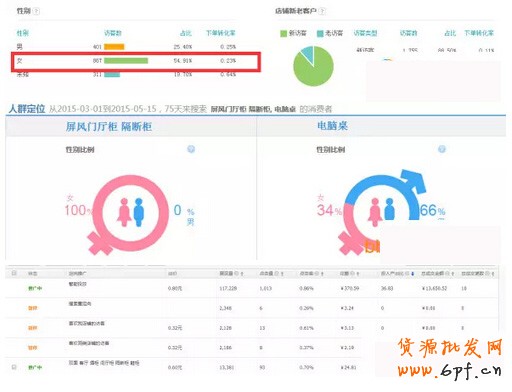Screen dimensions: 512x392
Task: Click the 0.80元 bid value
Action: click(175, 288)
